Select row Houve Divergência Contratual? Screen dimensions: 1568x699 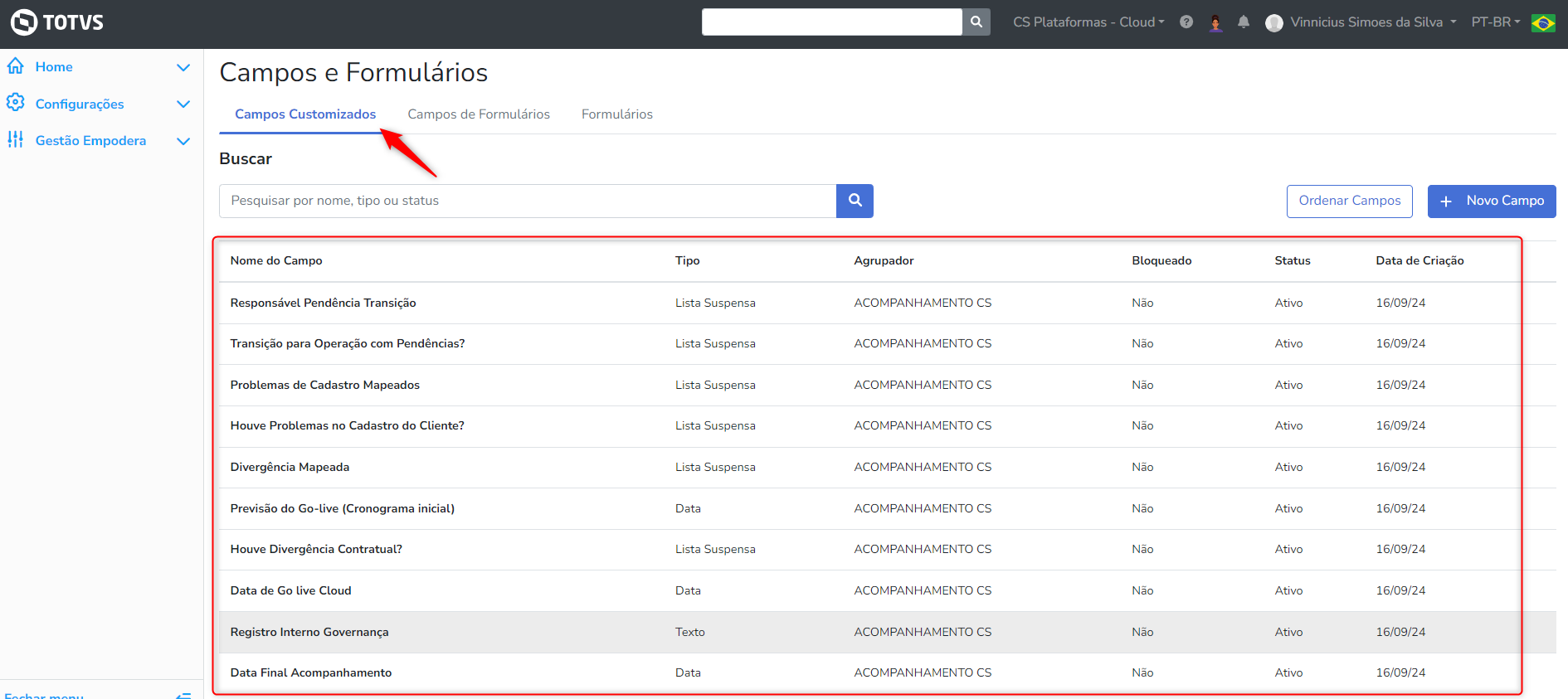click(888, 550)
